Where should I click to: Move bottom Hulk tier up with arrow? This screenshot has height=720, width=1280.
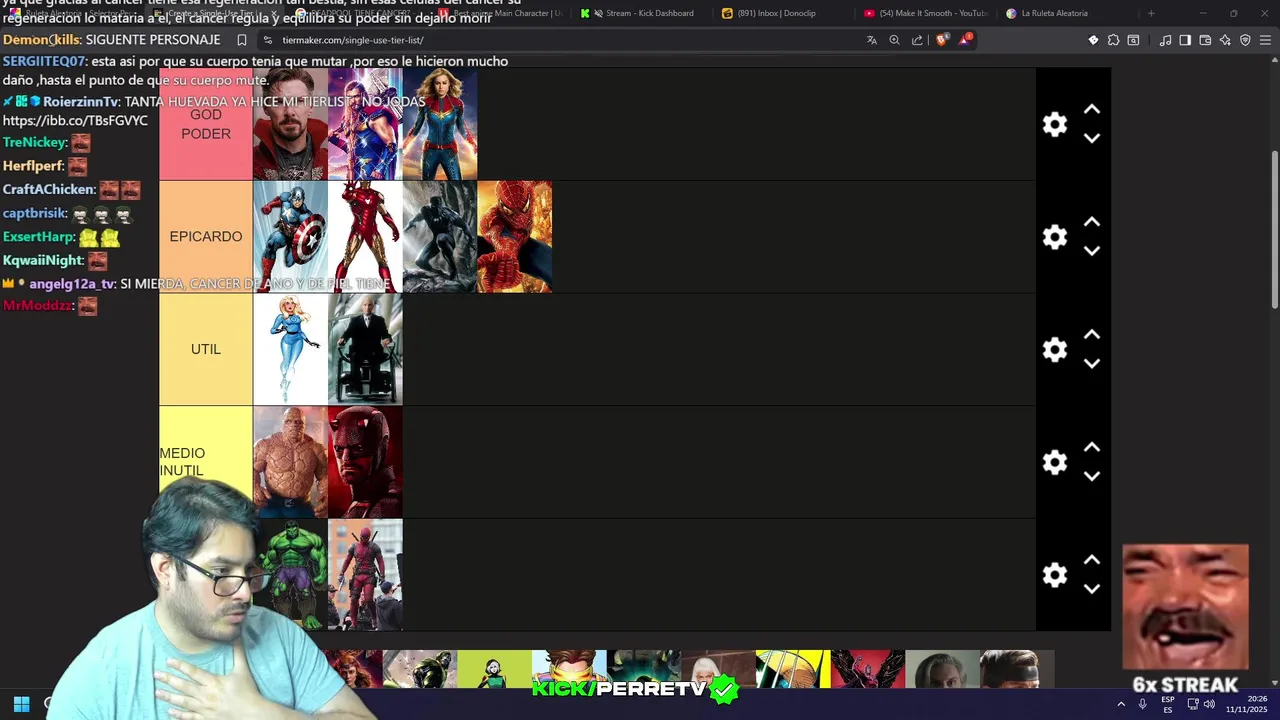tap(1092, 560)
